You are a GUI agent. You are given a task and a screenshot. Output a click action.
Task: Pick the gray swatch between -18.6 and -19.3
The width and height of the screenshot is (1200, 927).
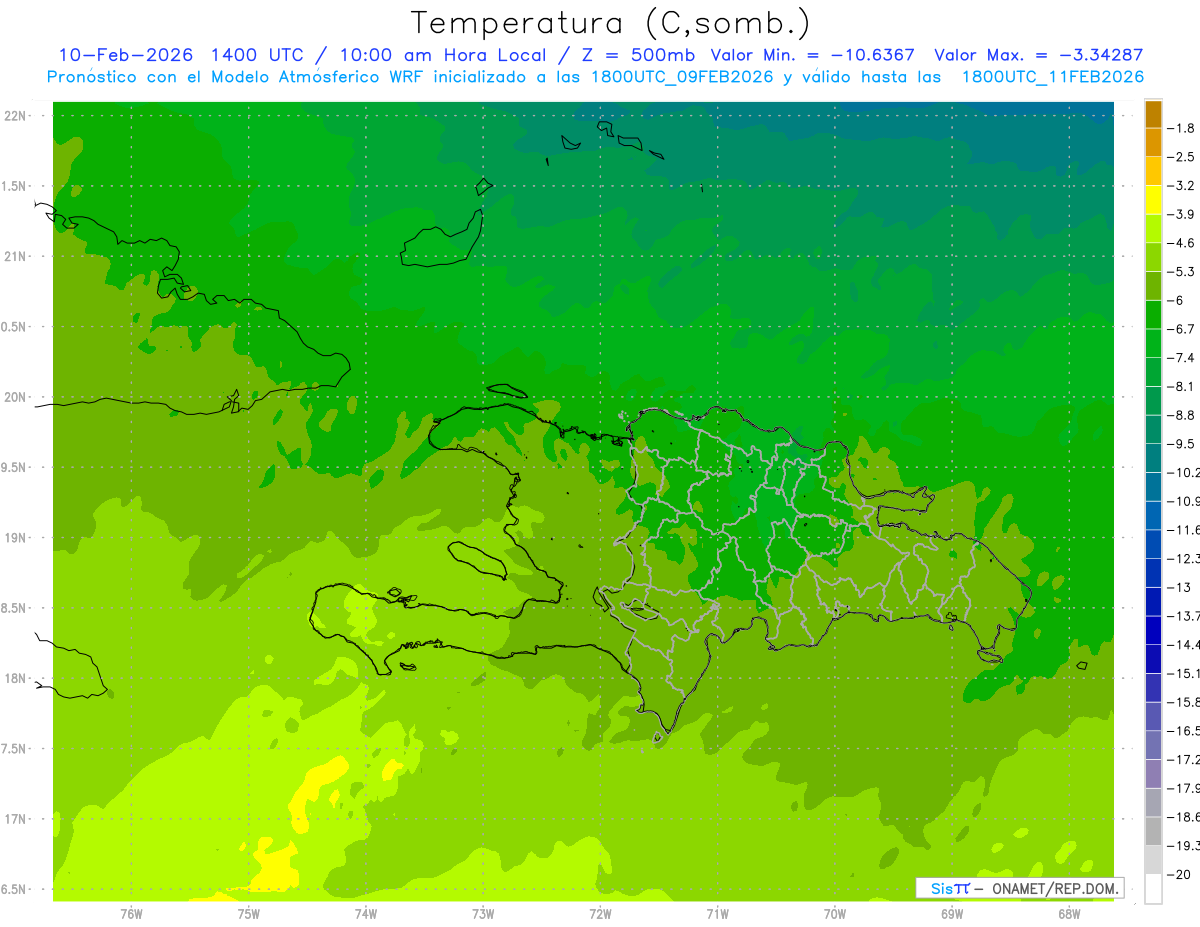pos(1153,831)
